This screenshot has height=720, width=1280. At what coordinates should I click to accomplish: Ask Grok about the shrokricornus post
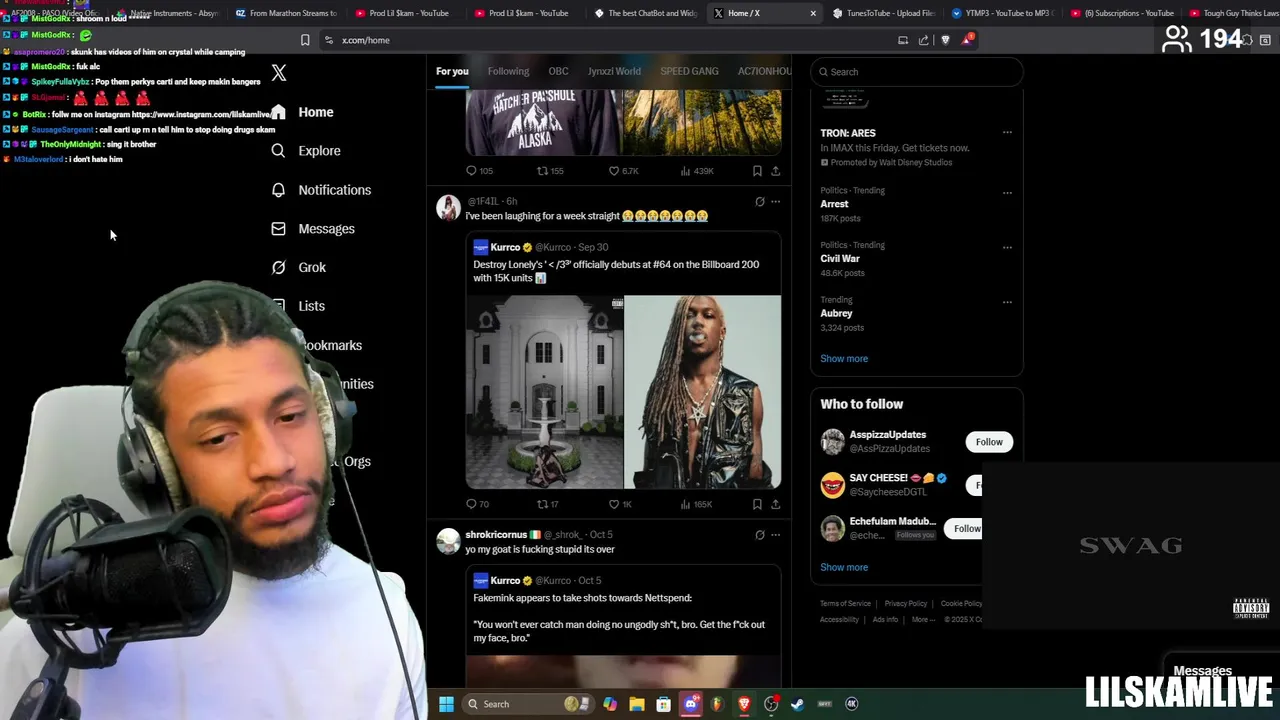pos(759,535)
